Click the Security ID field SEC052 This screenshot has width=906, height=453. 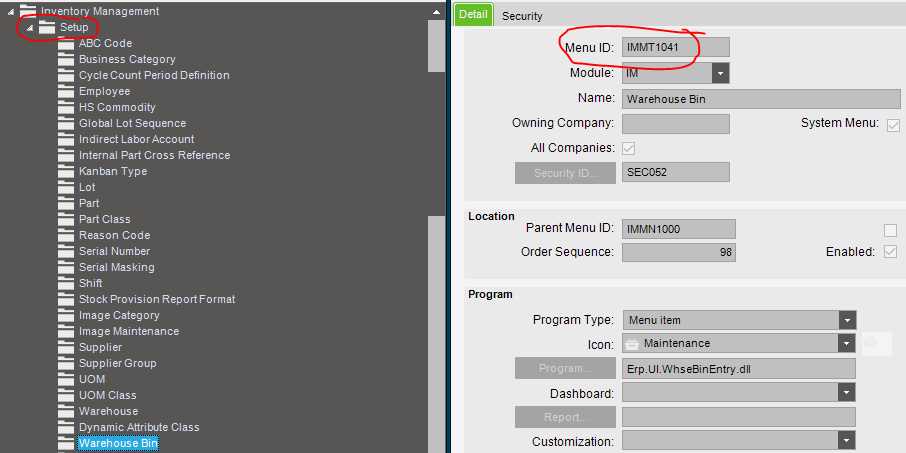pos(676,172)
